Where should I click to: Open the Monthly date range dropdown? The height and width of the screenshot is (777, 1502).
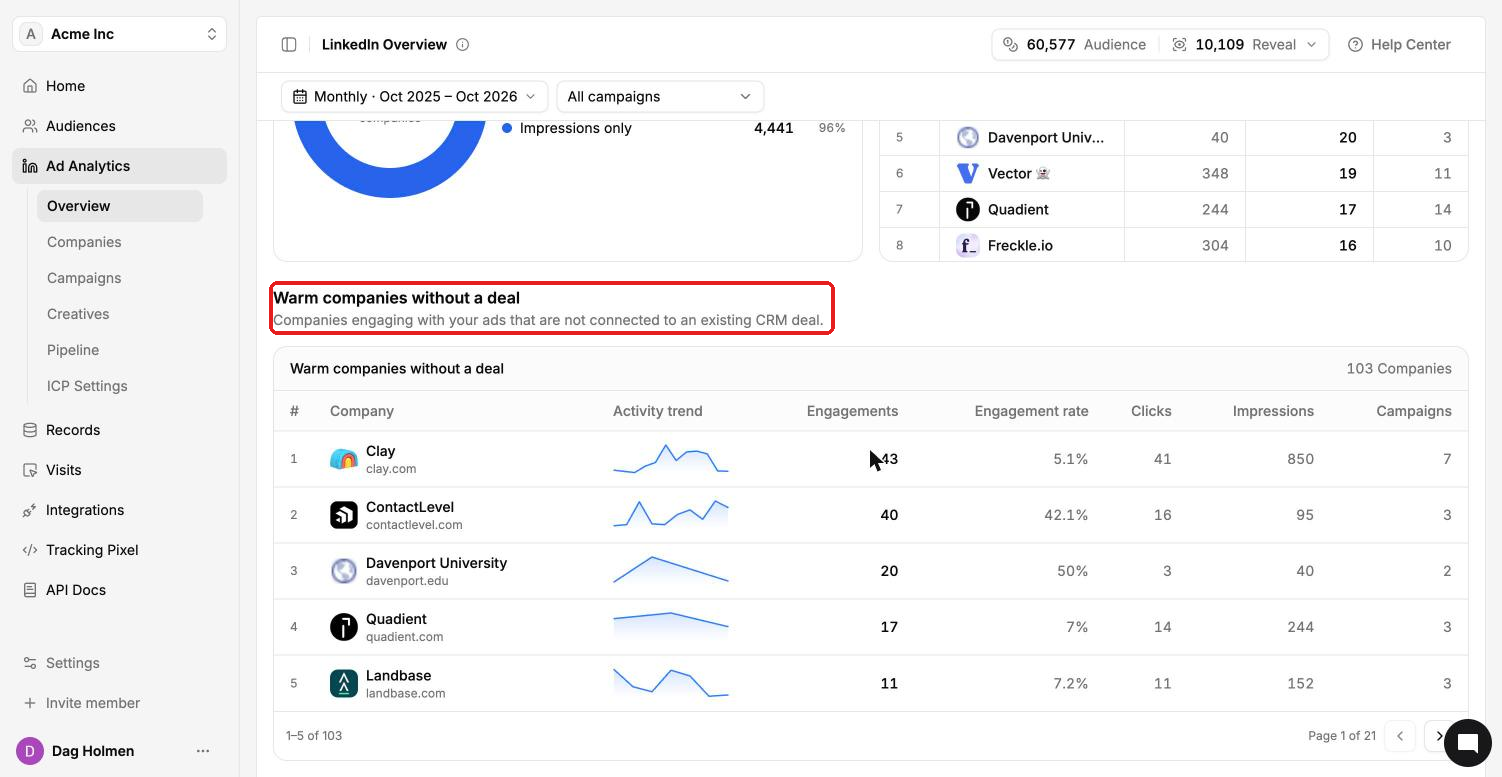(414, 96)
